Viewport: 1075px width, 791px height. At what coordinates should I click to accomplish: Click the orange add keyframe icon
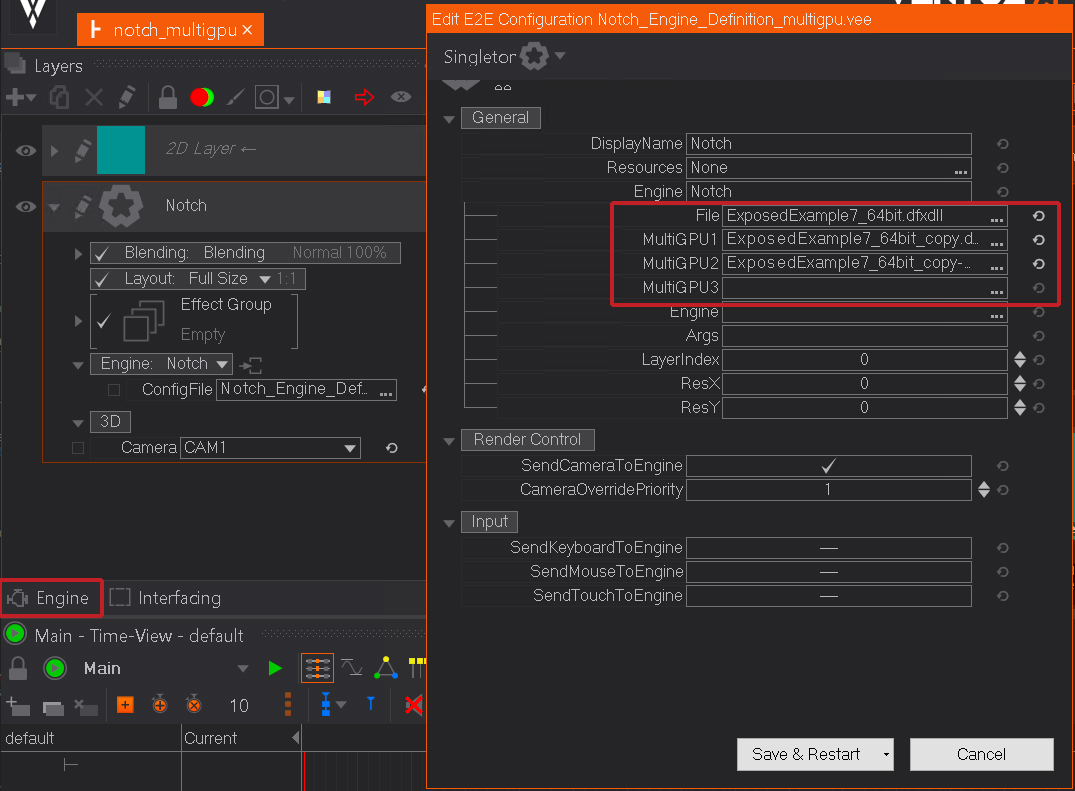[125, 705]
